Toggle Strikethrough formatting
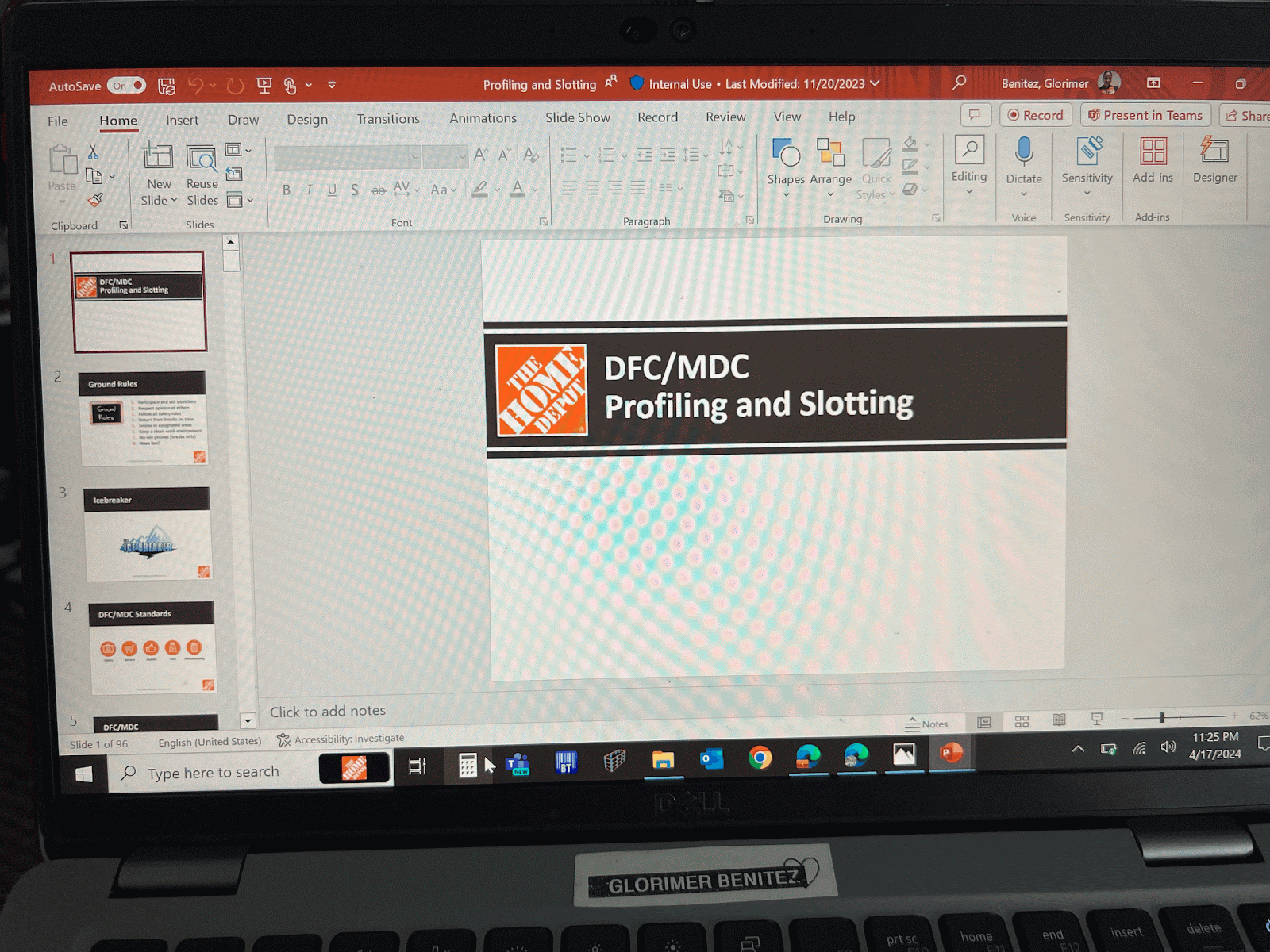Screen dimensions: 1270x952 [379, 190]
